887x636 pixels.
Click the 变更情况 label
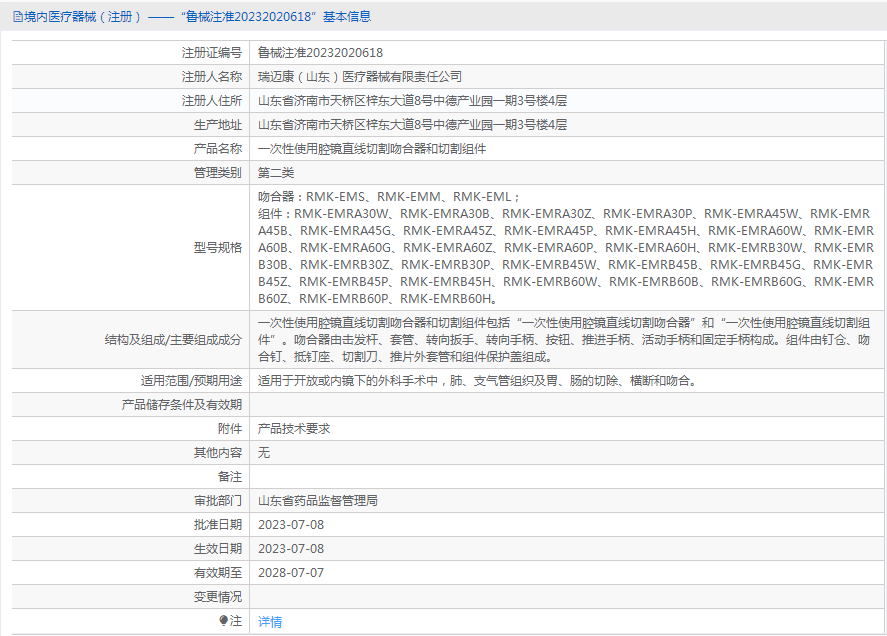218,596
